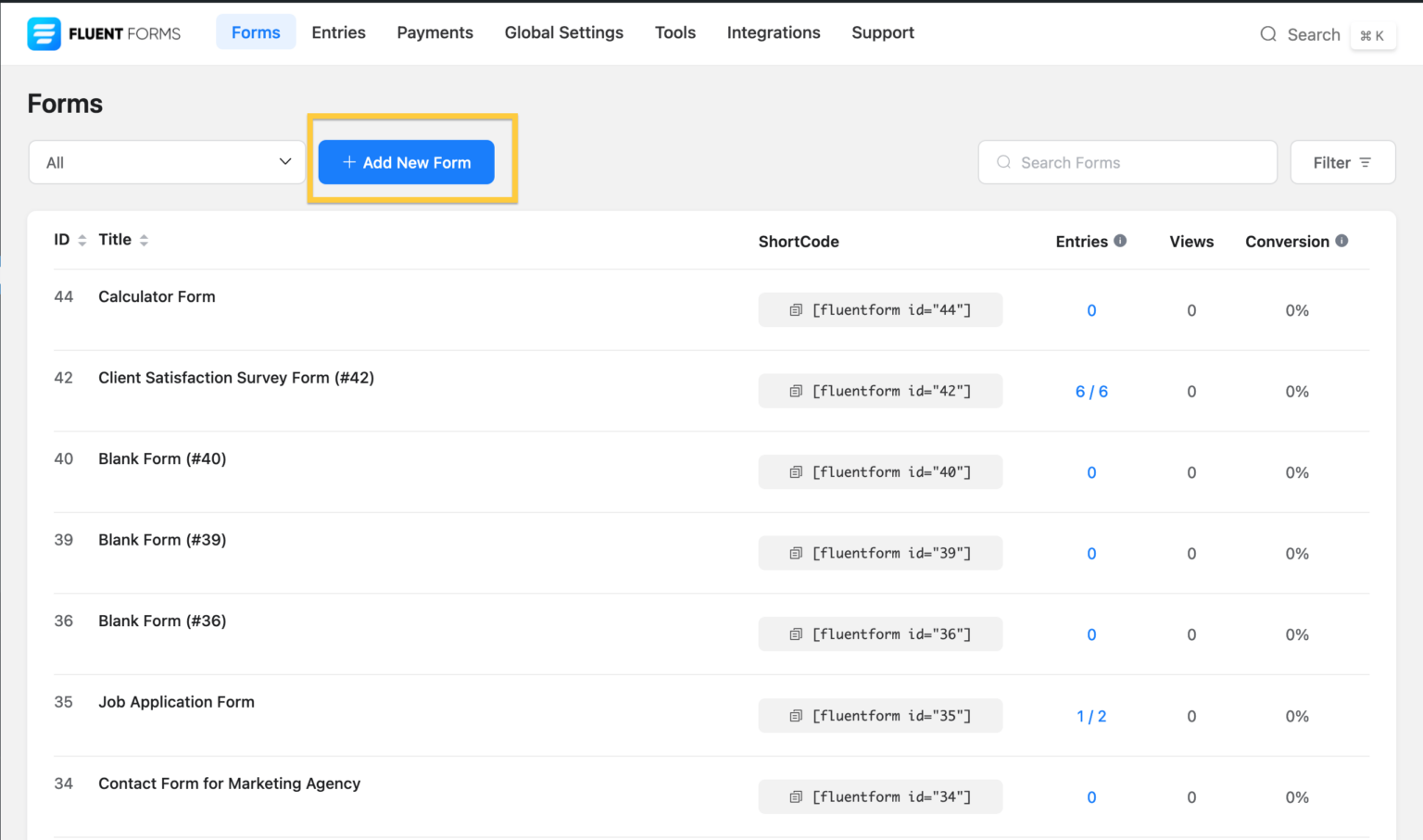The image size is (1423, 840).
Task: Click the Fluent Forms logo icon
Action: coord(44,34)
